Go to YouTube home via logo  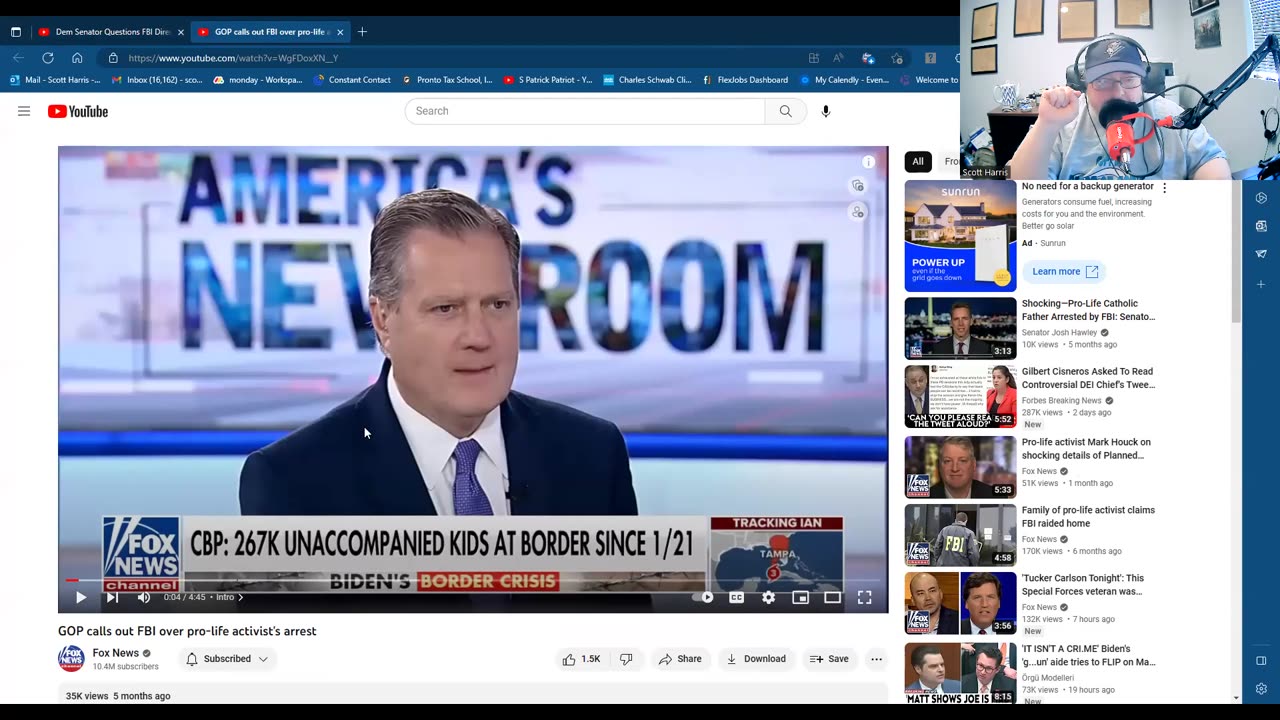tap(78, 111)
